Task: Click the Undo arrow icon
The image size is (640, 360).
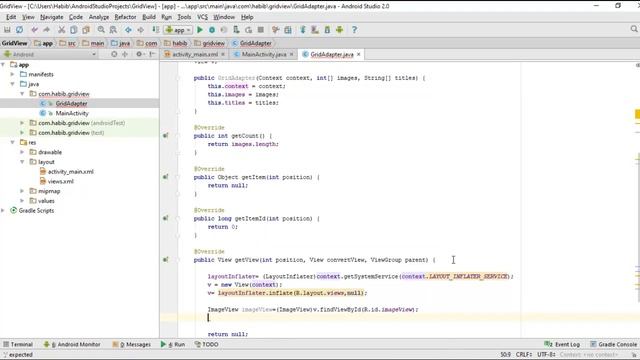Action: tap(34, 30)
